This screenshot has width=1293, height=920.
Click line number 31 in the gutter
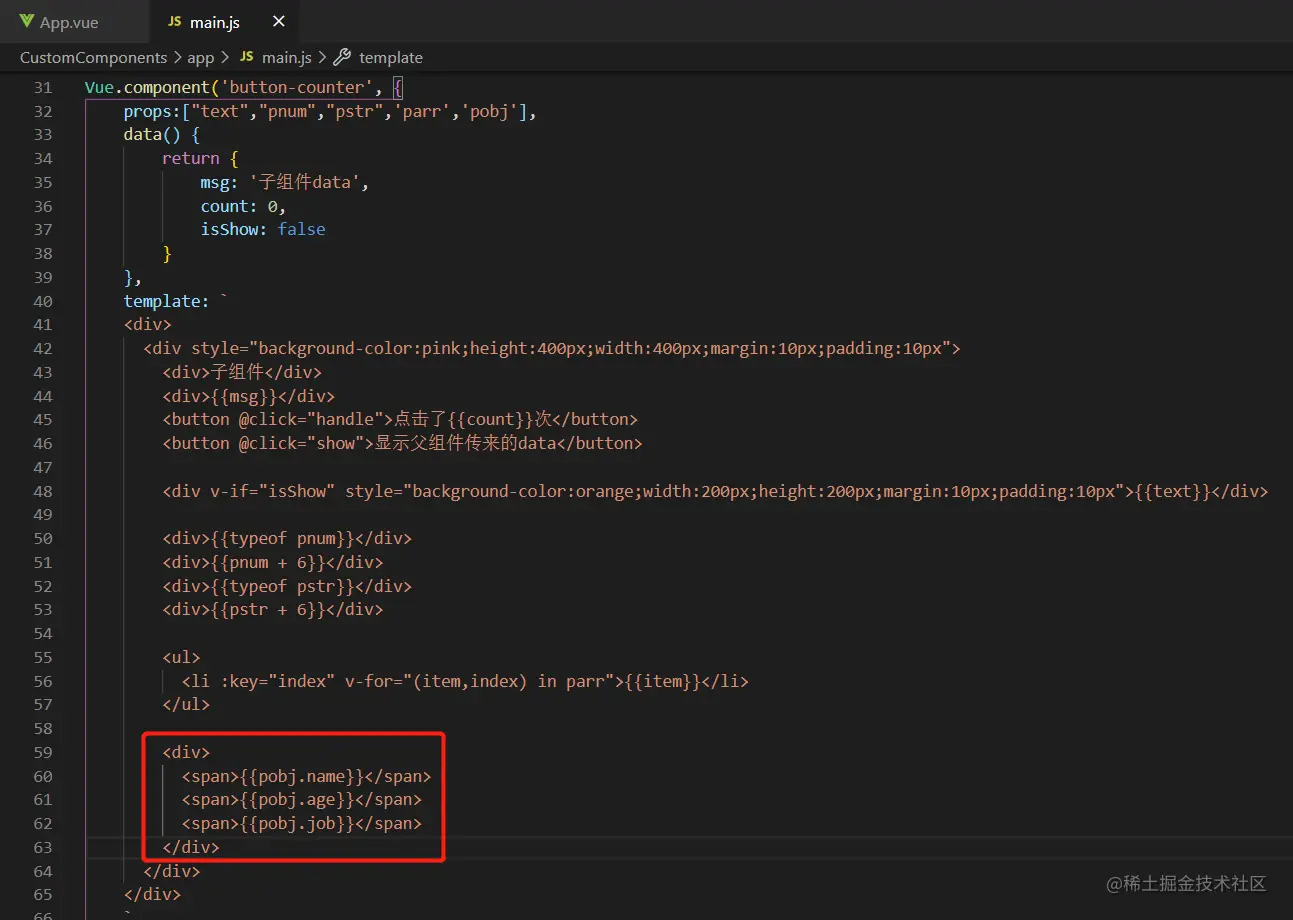[x=43, y=87]
